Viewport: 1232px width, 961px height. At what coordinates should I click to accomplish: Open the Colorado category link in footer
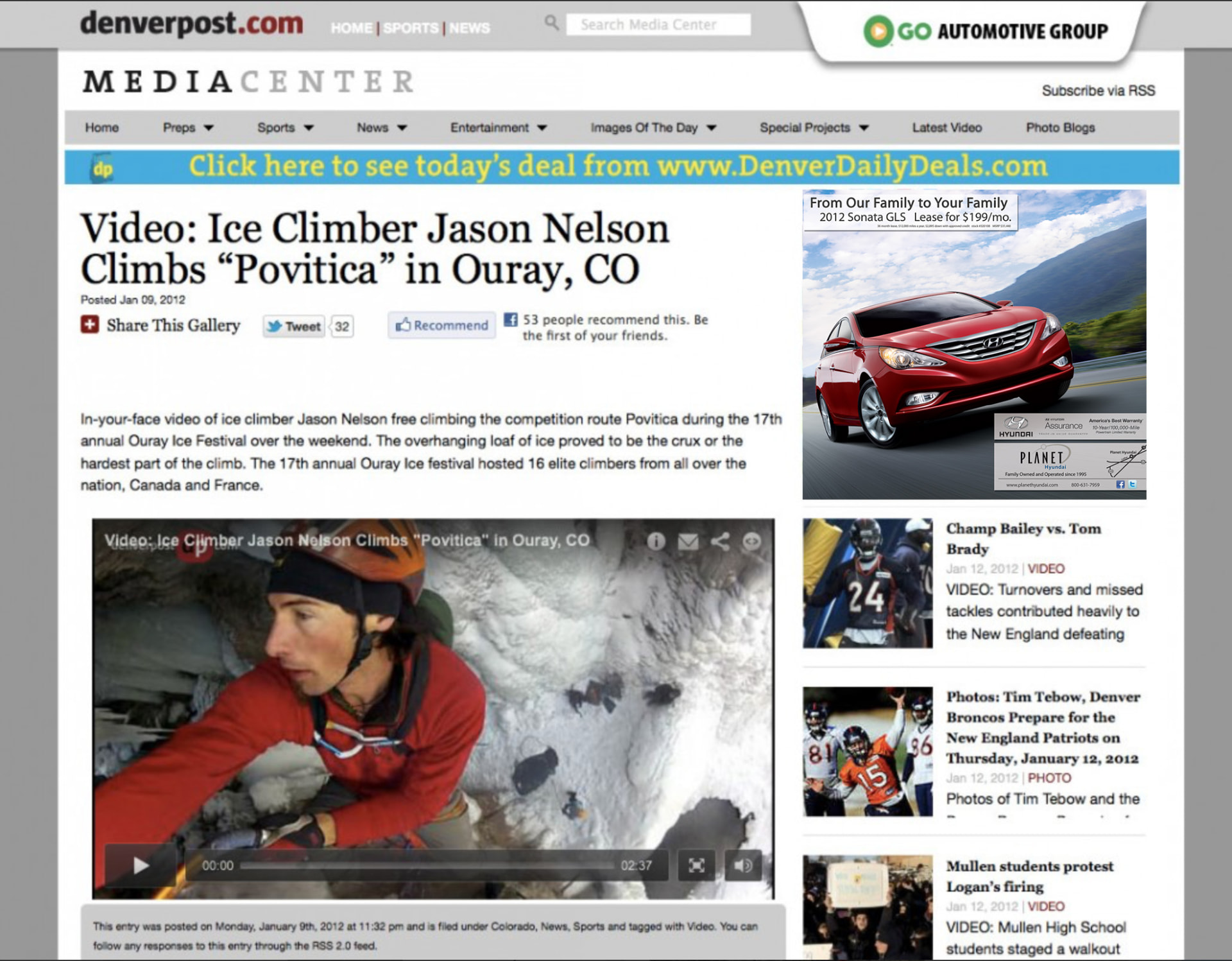(x=513, y=926)
